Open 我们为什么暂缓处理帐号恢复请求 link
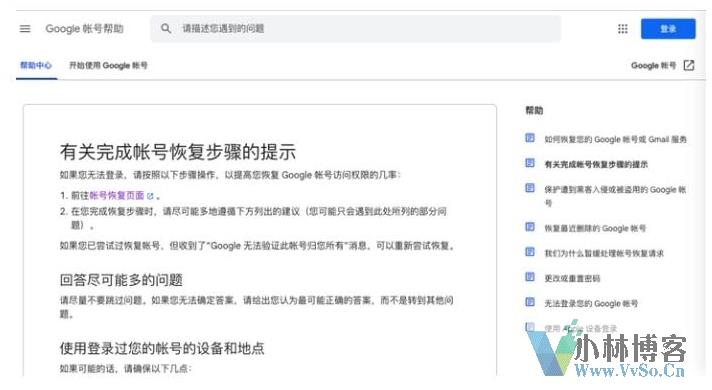 coord(604,253)
